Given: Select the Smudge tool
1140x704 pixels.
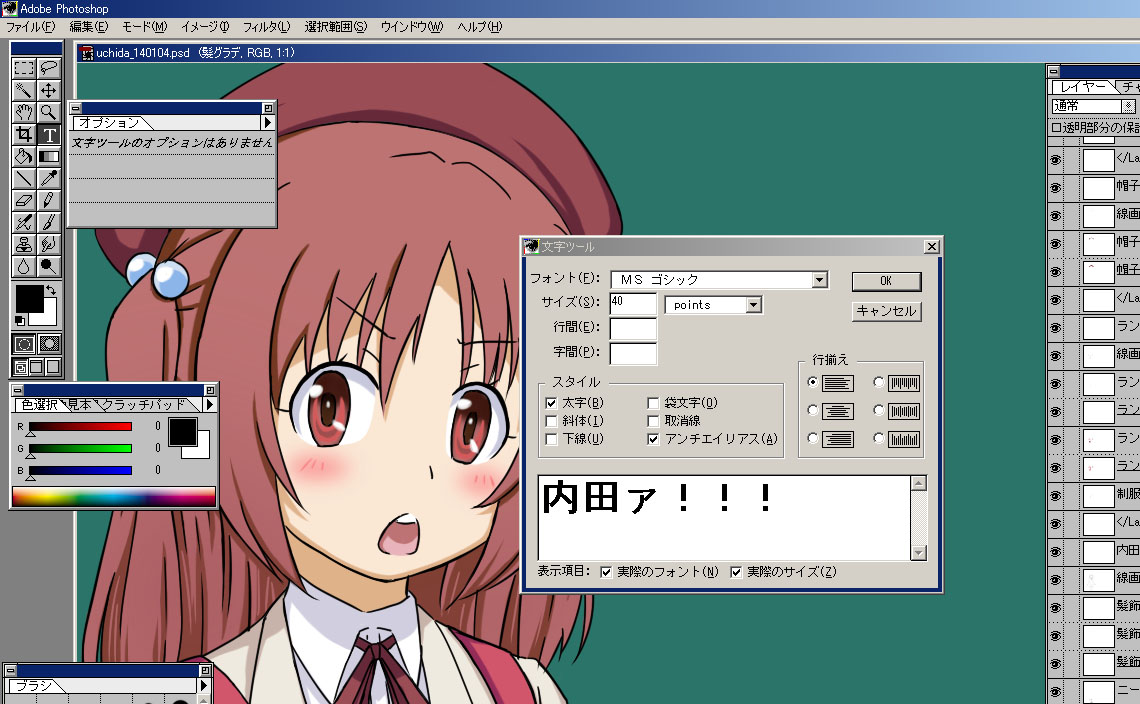Looking at the screenshot, I should pos(49,244).
